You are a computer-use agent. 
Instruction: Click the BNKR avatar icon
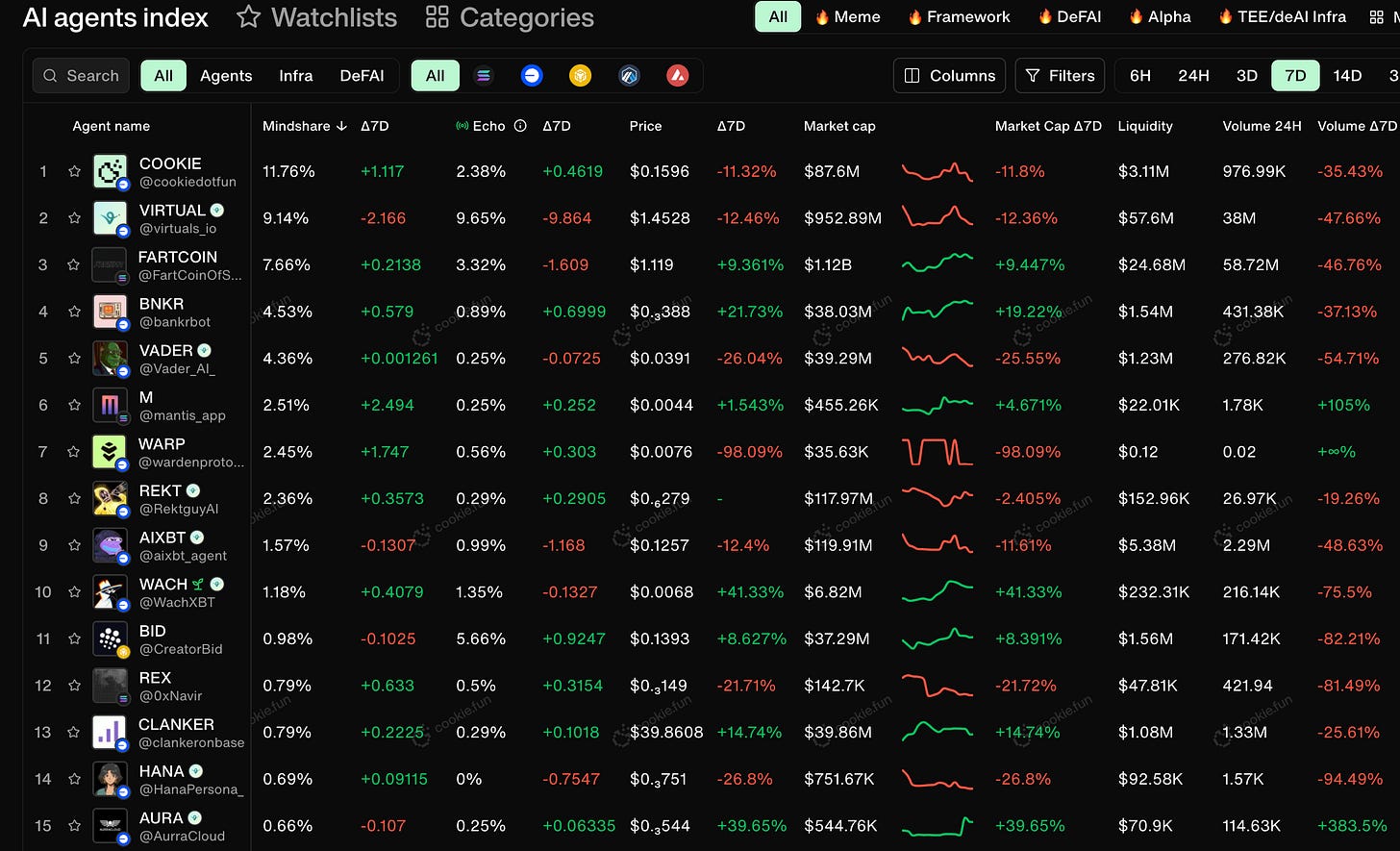click(111, 312)
